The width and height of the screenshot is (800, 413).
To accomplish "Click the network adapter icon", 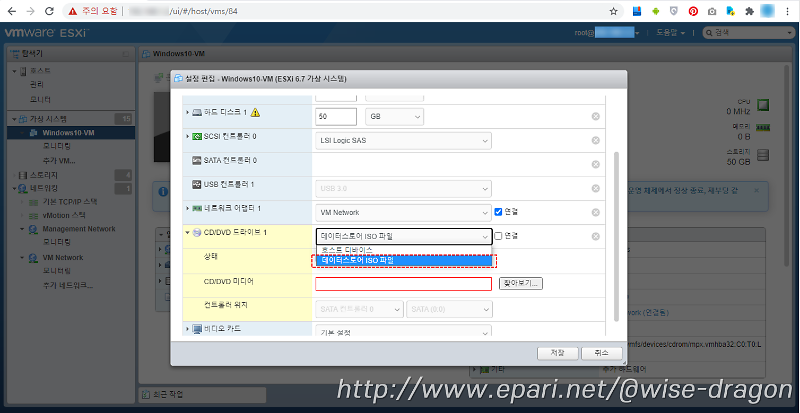I will 197,208.
